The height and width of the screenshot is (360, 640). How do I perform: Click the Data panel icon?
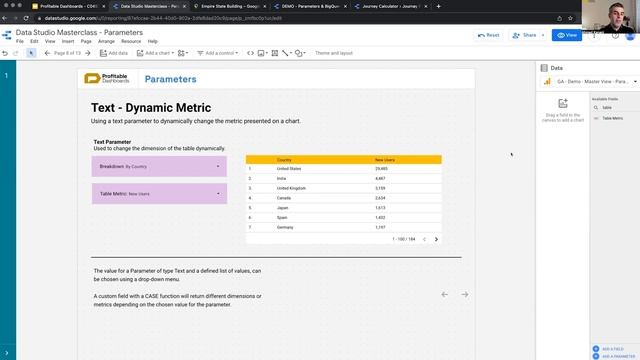coord(544,68)
